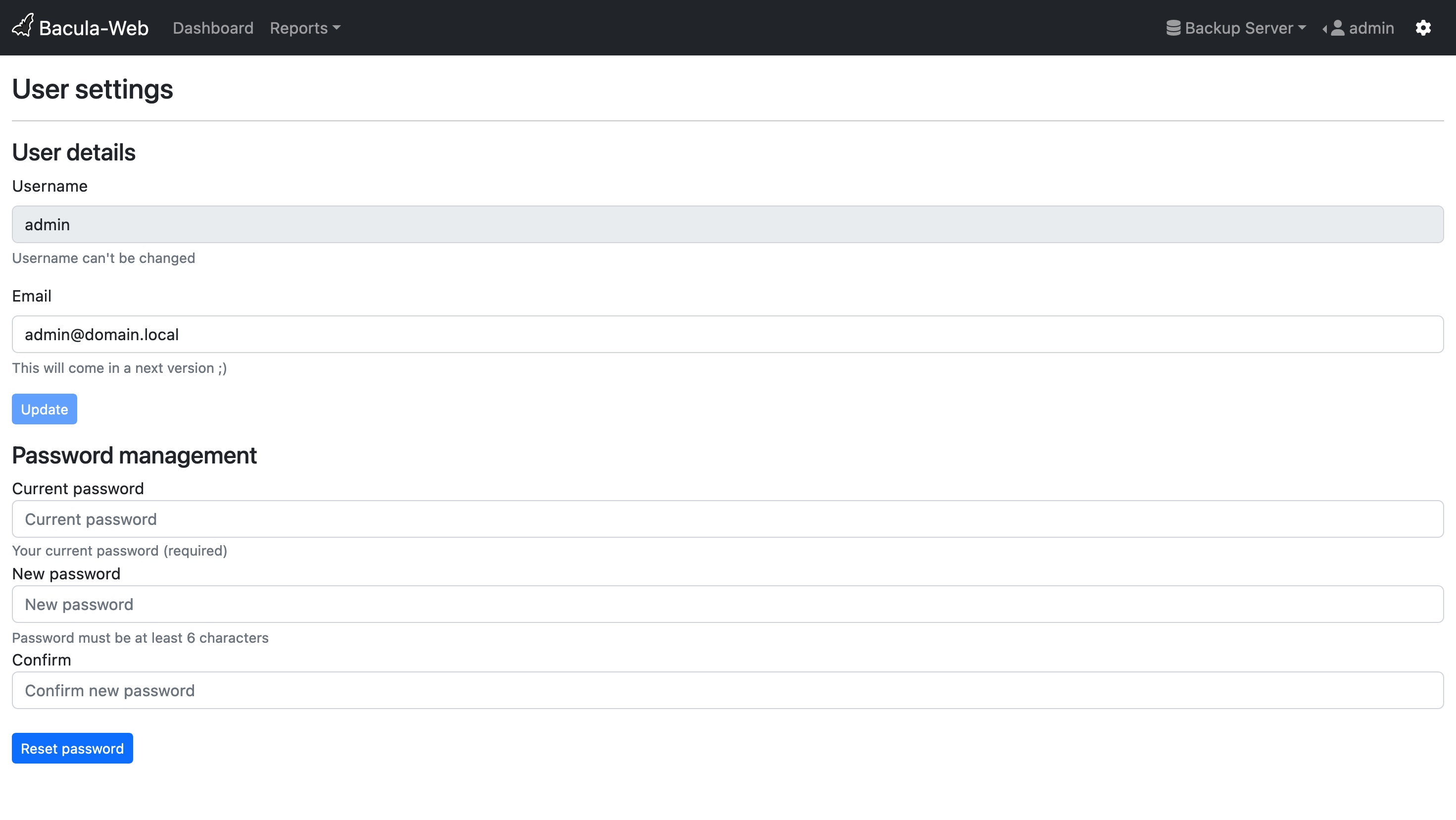Open the admin user menu
This screenshot has width=1456, height=820.
click(1359, 28)
